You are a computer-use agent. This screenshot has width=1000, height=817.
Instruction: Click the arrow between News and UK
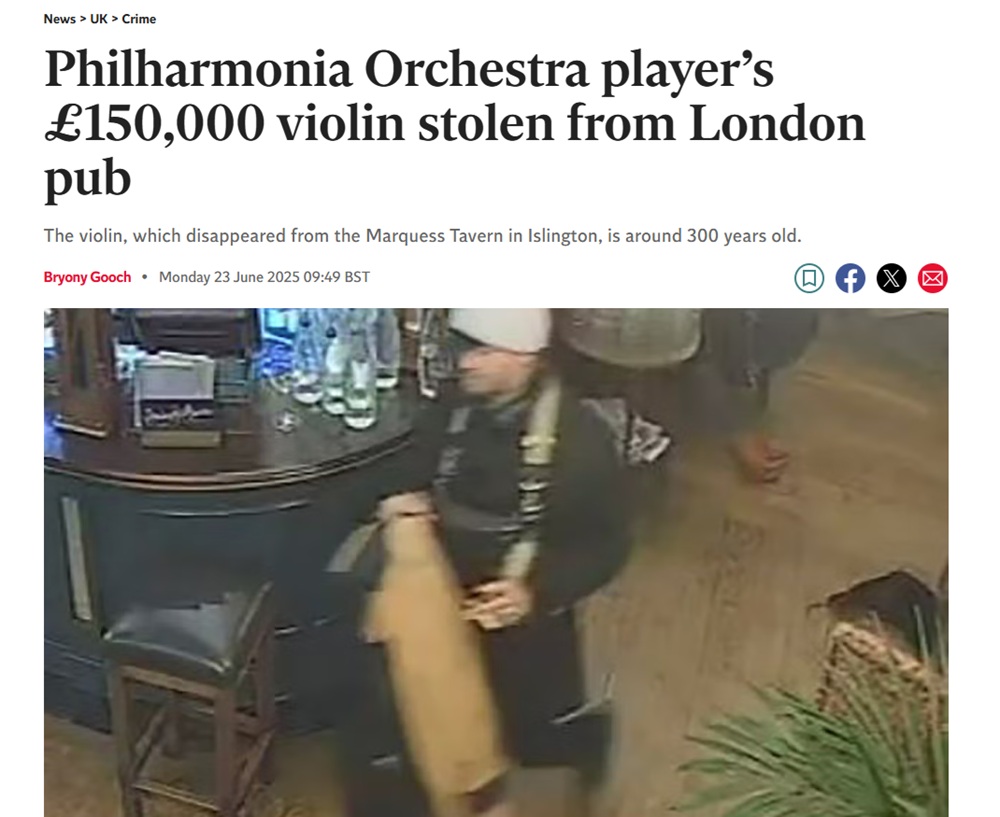(x=83, y=19)
